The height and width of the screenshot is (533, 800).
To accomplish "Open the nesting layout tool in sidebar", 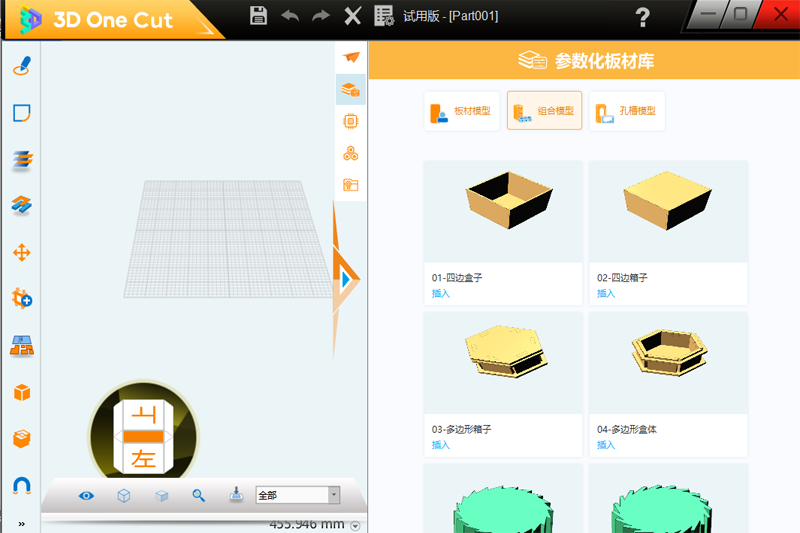I will tap(21, 345).
